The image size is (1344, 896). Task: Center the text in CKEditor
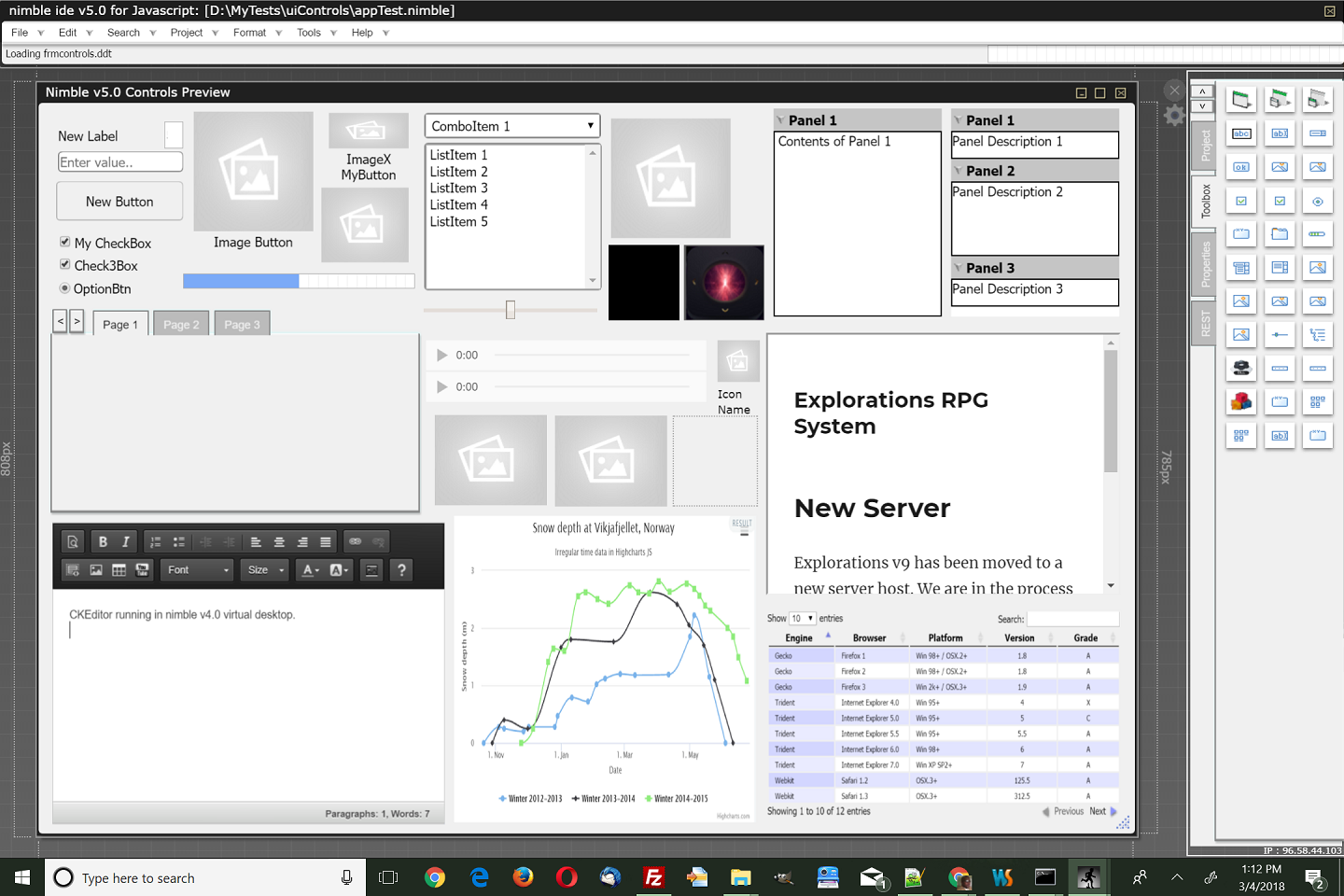point(279,541)
